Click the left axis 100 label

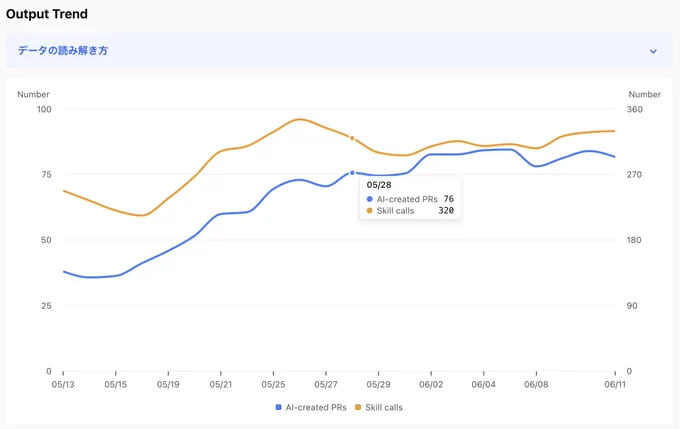coord(44,109)
